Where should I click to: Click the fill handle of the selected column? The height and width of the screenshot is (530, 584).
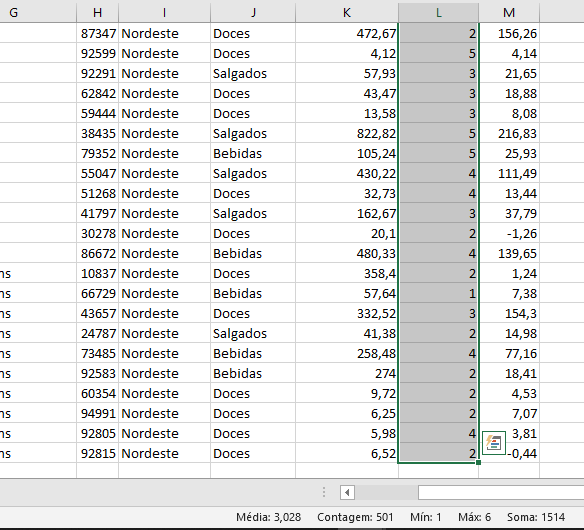478,462
